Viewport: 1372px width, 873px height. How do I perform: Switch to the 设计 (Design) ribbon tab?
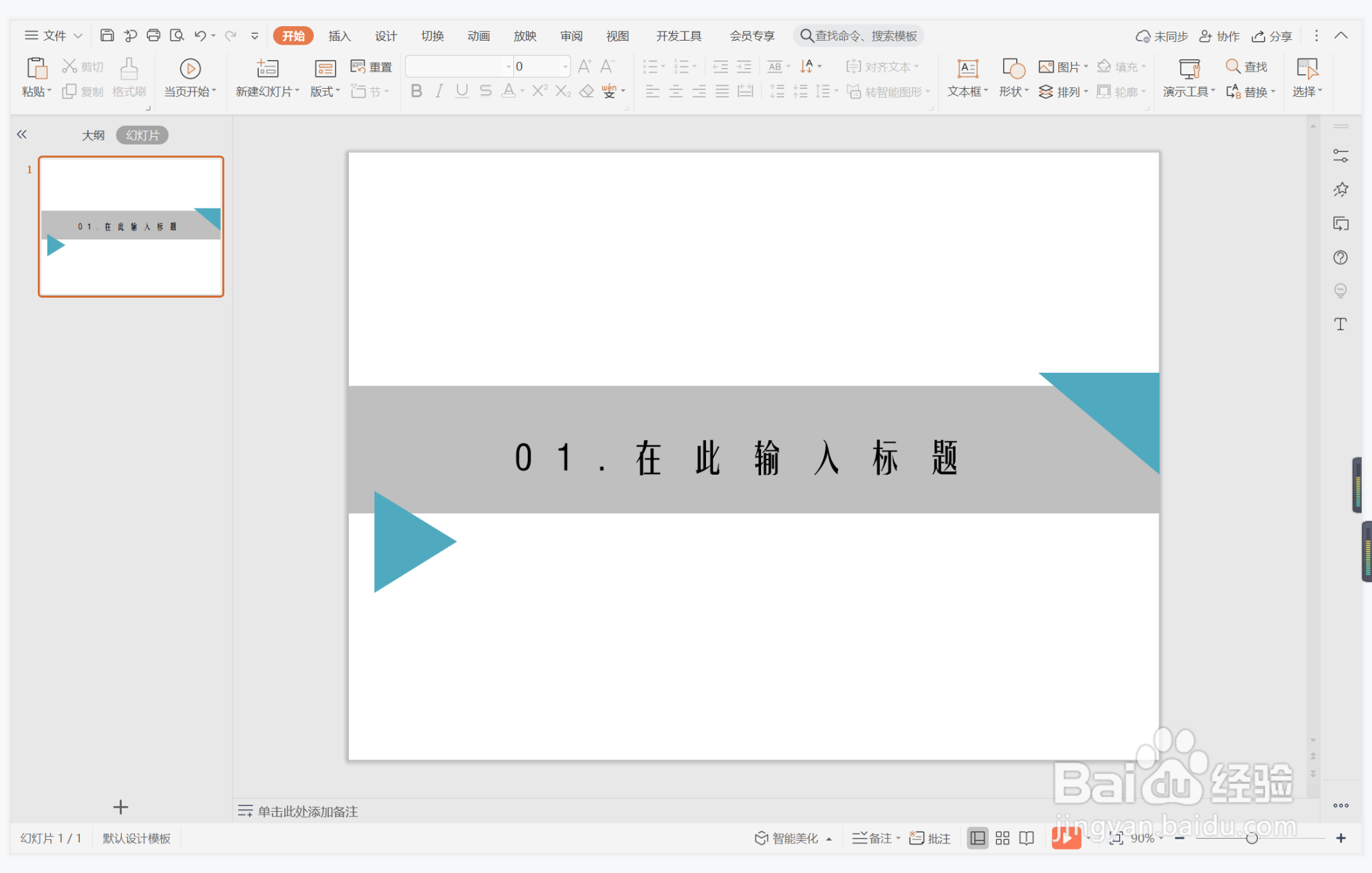(x=385, y=35)
